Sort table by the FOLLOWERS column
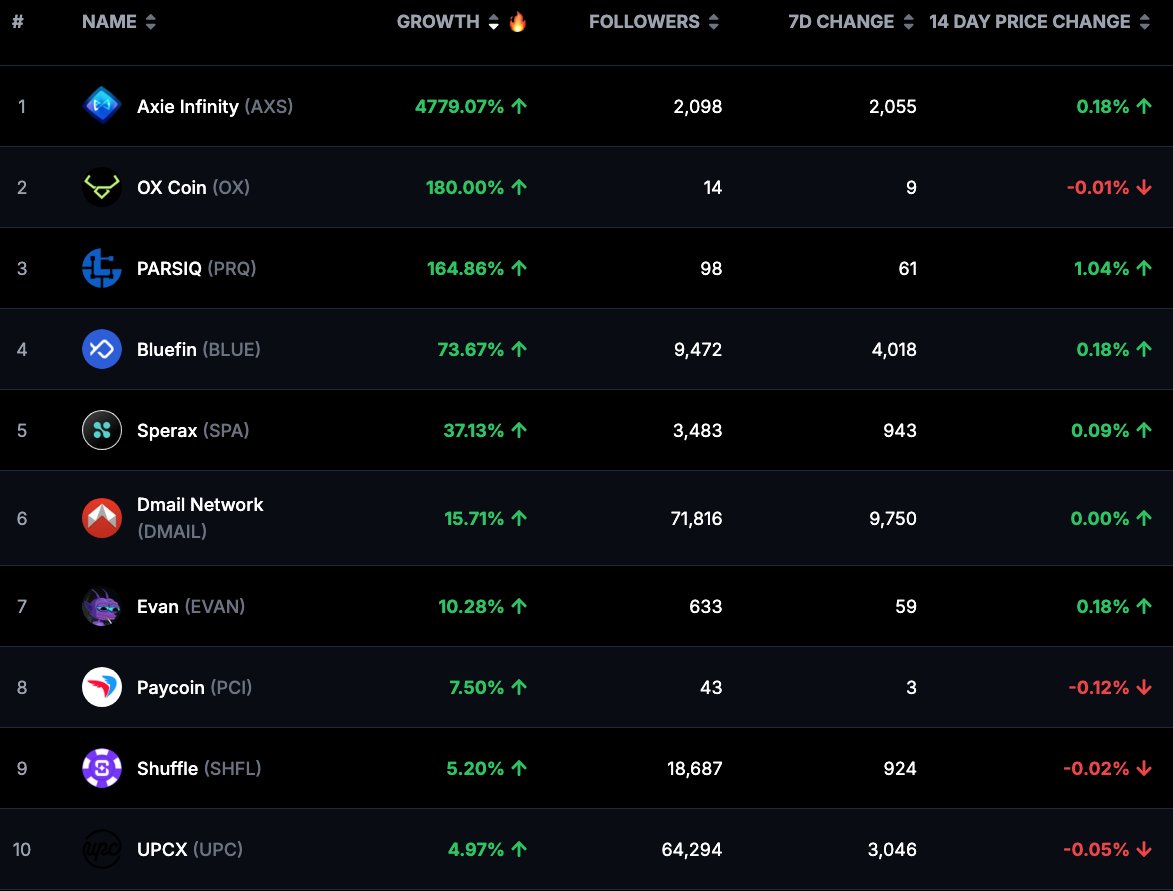Screen dimensions: 1173x891 pyautogui.click(x=654, y=22)
